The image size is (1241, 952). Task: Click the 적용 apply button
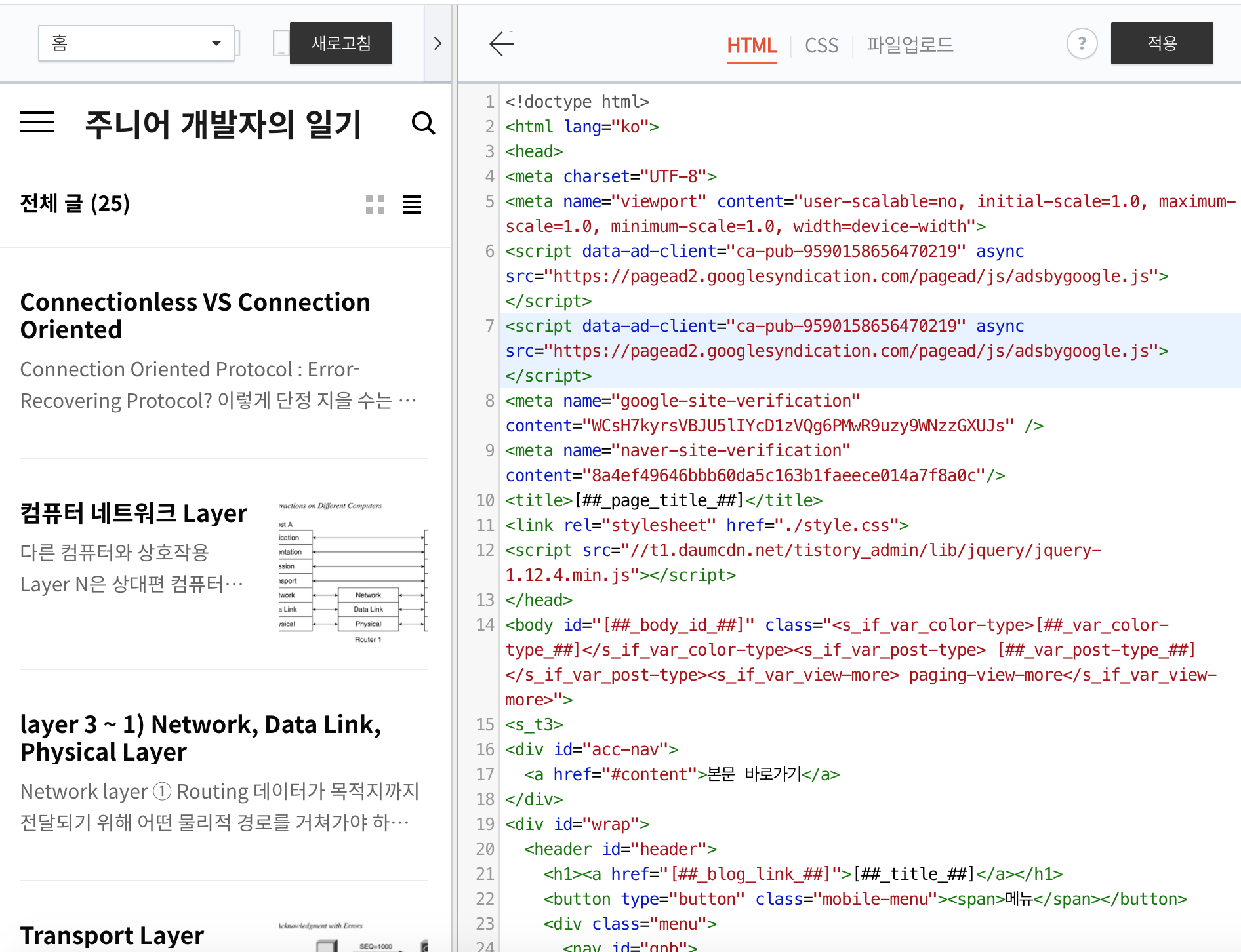[x=1162, y=43]
